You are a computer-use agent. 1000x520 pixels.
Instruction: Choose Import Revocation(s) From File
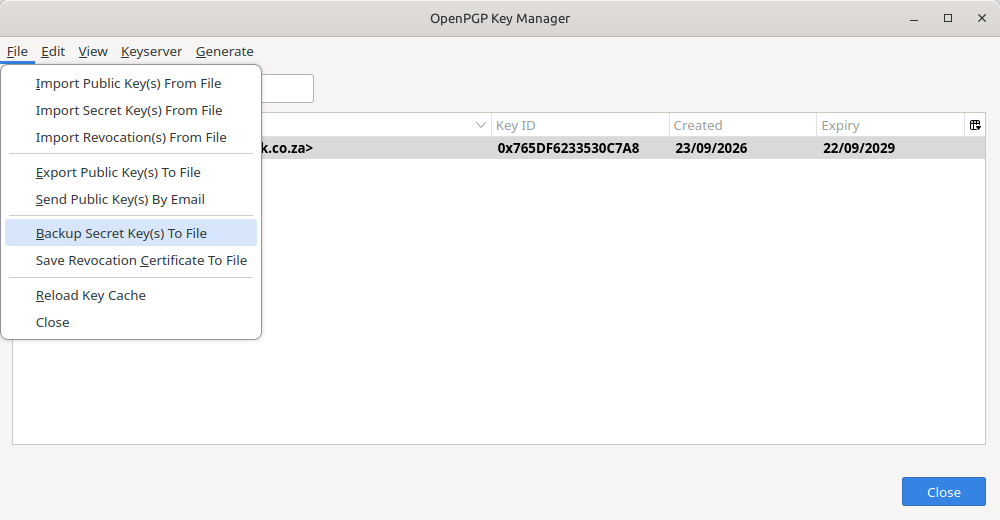(131, 137)
